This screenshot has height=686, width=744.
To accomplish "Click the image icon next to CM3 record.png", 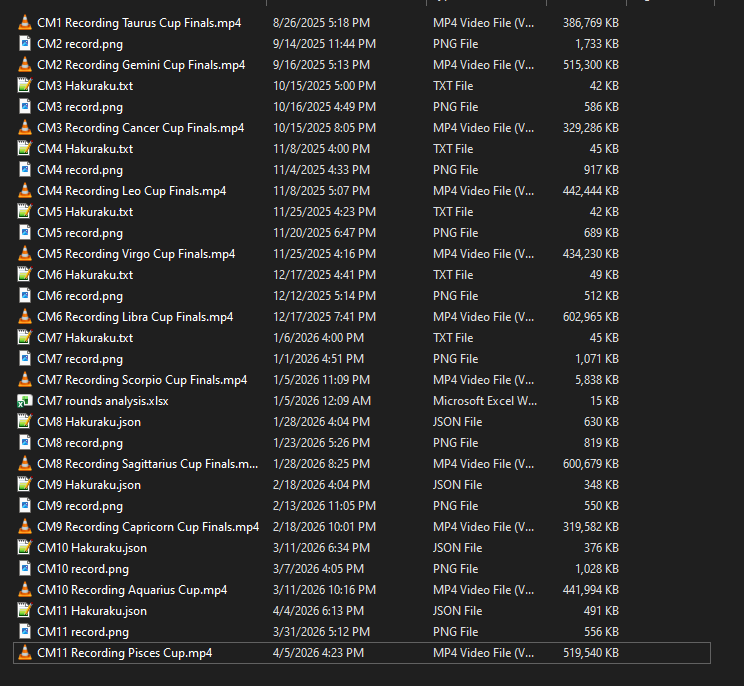I will 25,107.
